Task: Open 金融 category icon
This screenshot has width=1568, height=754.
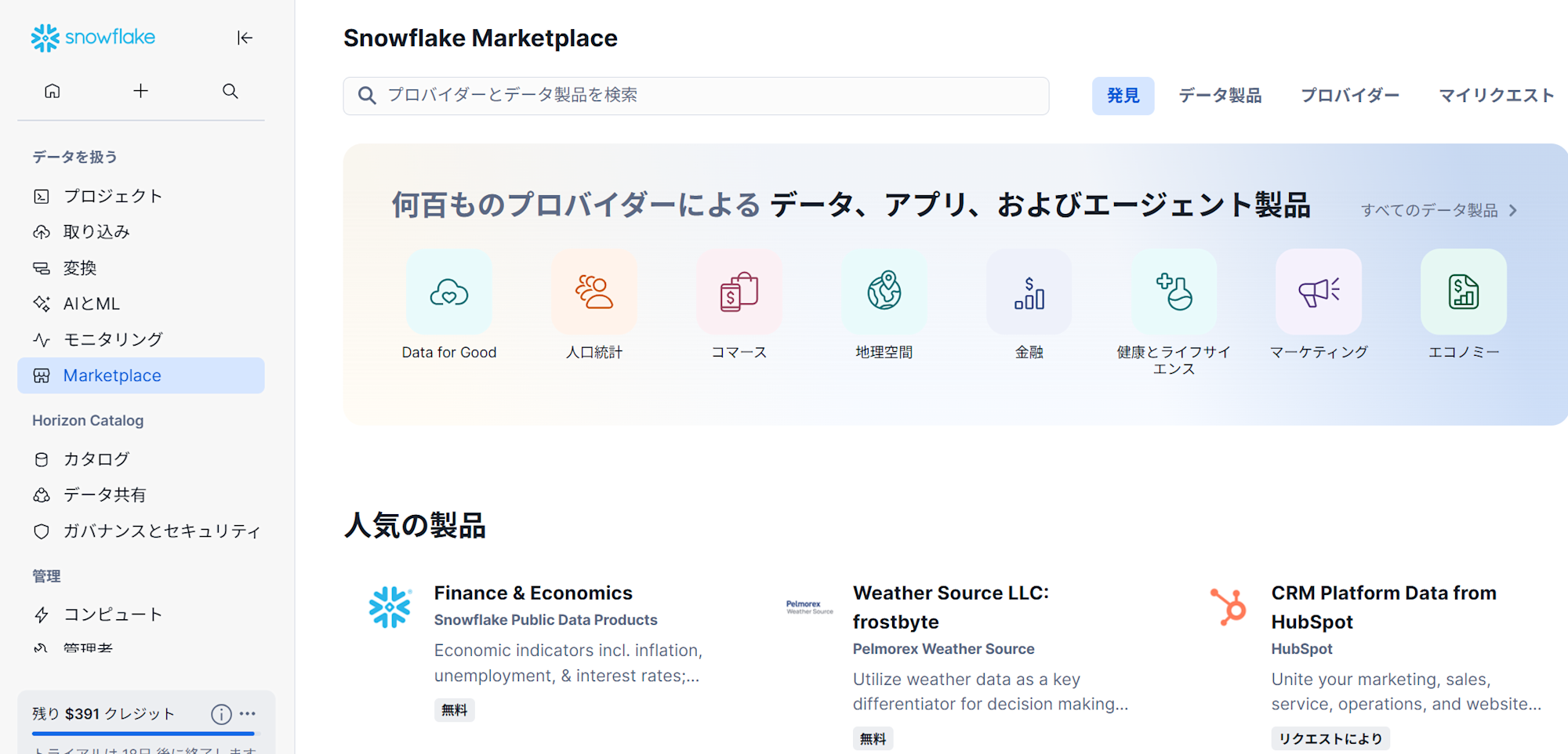Action: (1029, 292)
